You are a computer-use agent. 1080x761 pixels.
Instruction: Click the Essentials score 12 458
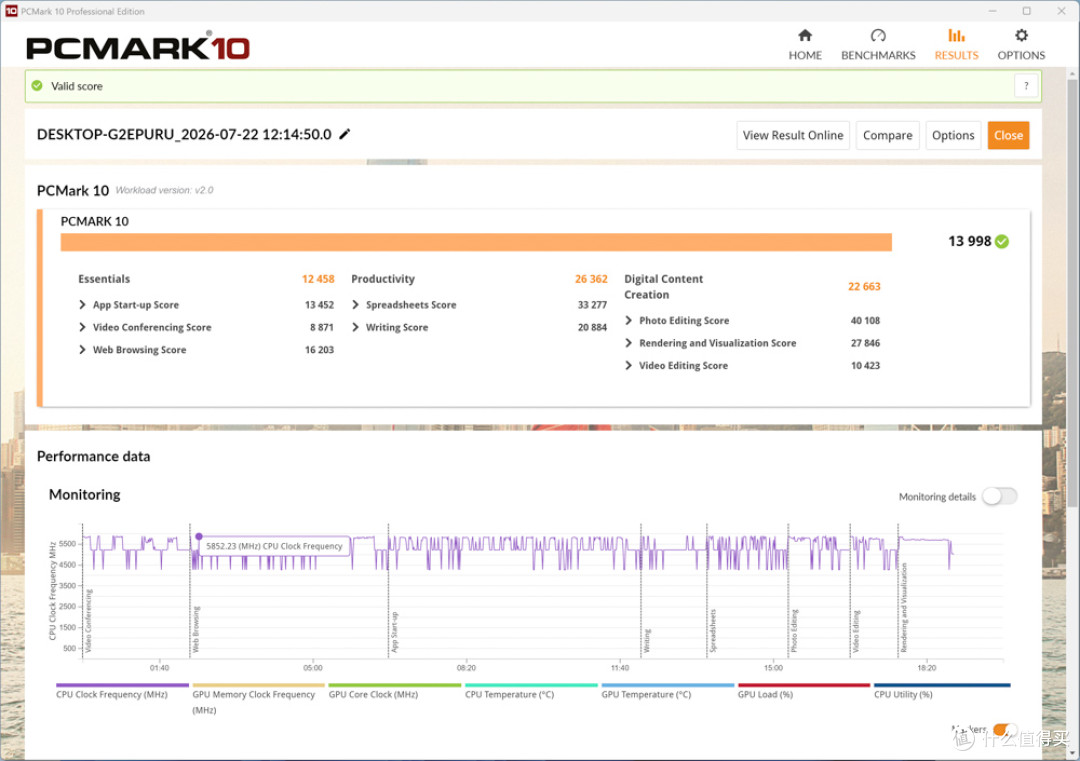(x=318, y=279)
